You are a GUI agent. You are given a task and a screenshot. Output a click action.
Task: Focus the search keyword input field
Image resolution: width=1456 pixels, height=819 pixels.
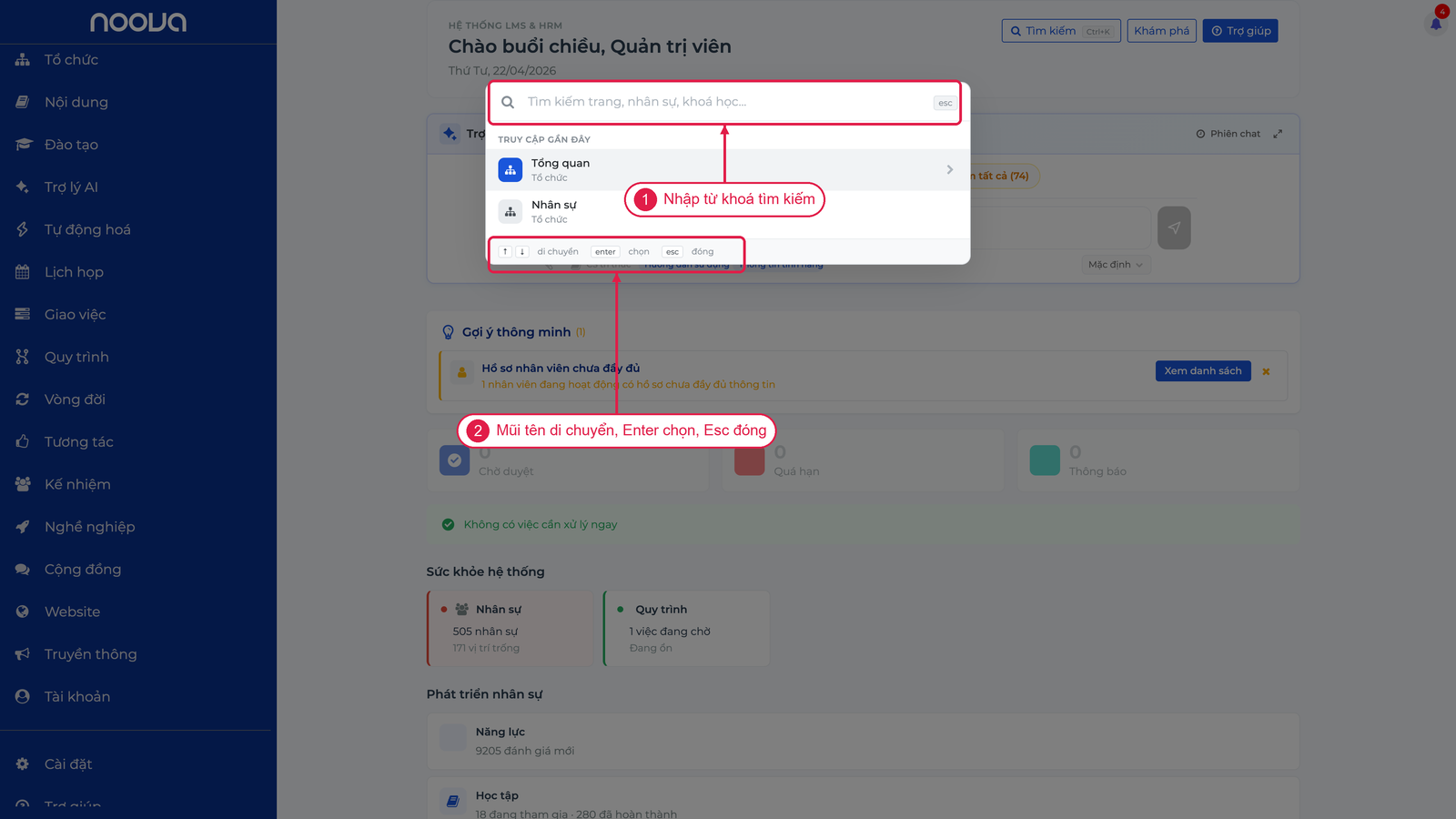(x=727, y=102)
